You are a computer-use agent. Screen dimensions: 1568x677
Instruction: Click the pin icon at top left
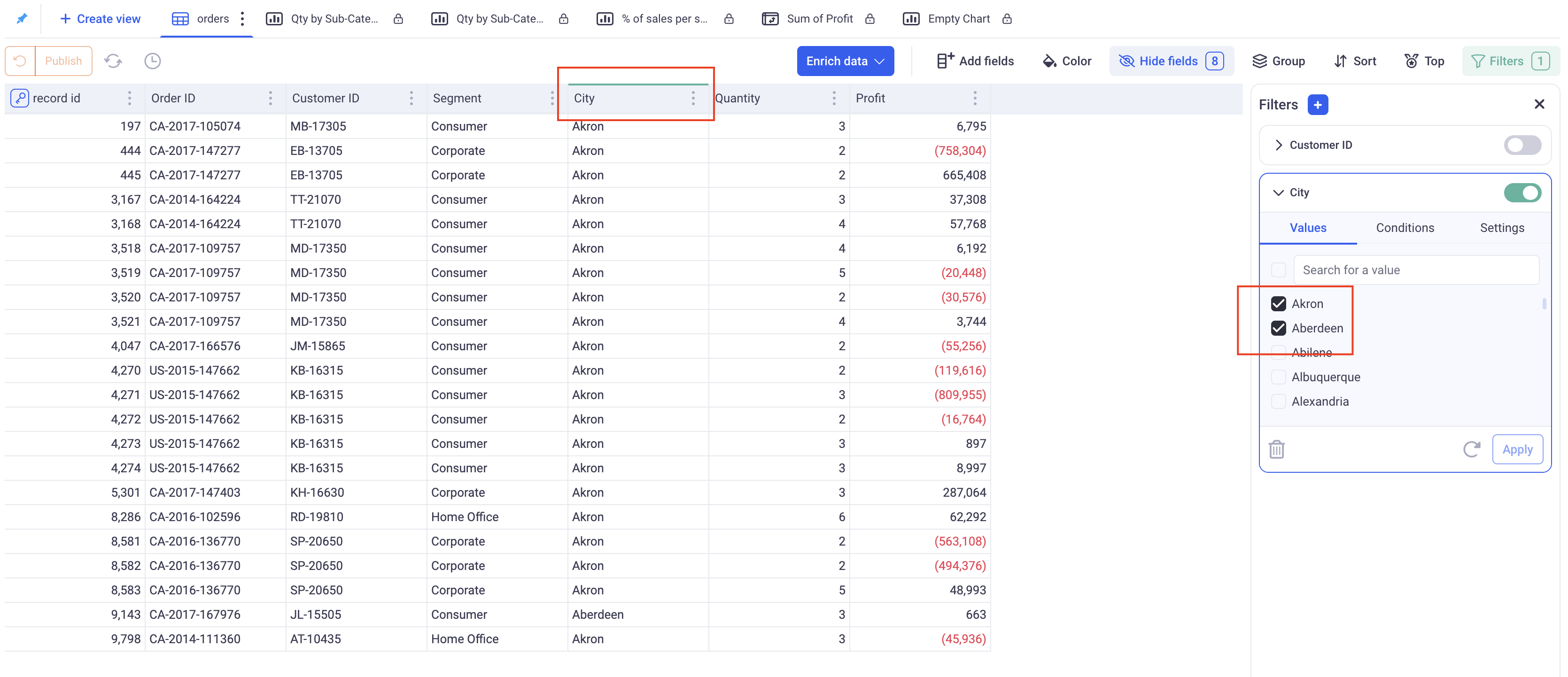click(x=22, y=18)
